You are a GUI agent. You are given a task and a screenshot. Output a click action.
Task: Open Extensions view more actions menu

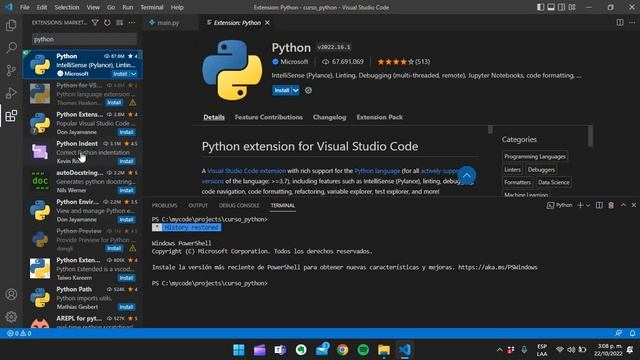132,23
